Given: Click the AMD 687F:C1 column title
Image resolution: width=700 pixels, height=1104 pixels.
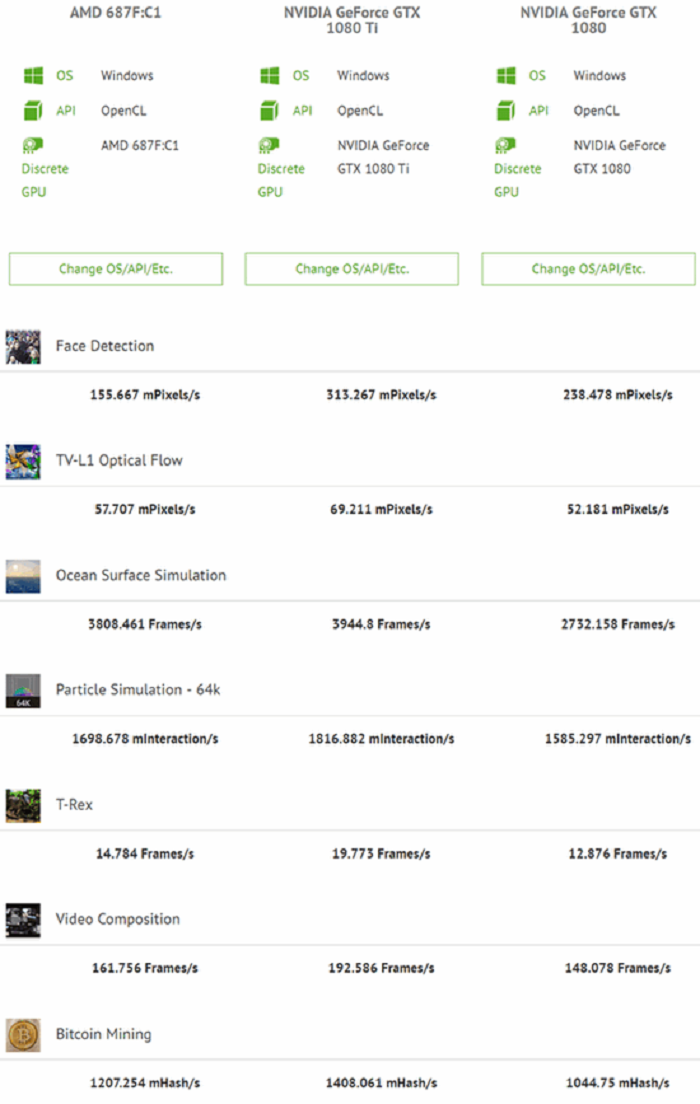Looking at the screenshot, I should pos(115,13).
